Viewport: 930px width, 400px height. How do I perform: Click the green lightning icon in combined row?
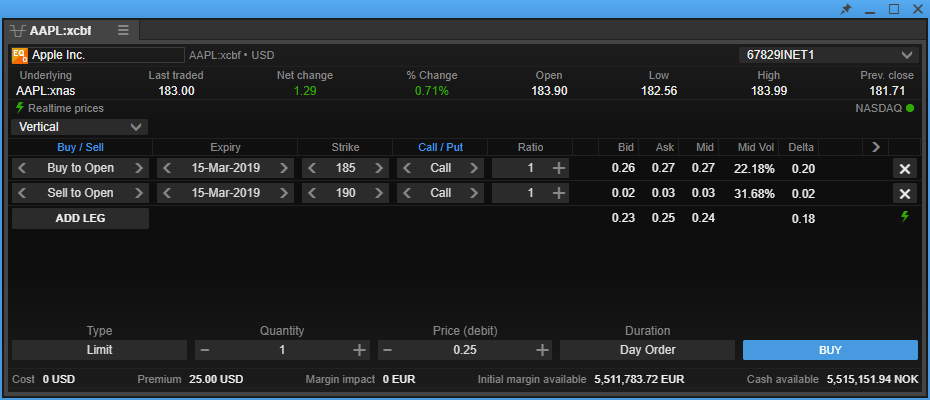coord(904,217)
